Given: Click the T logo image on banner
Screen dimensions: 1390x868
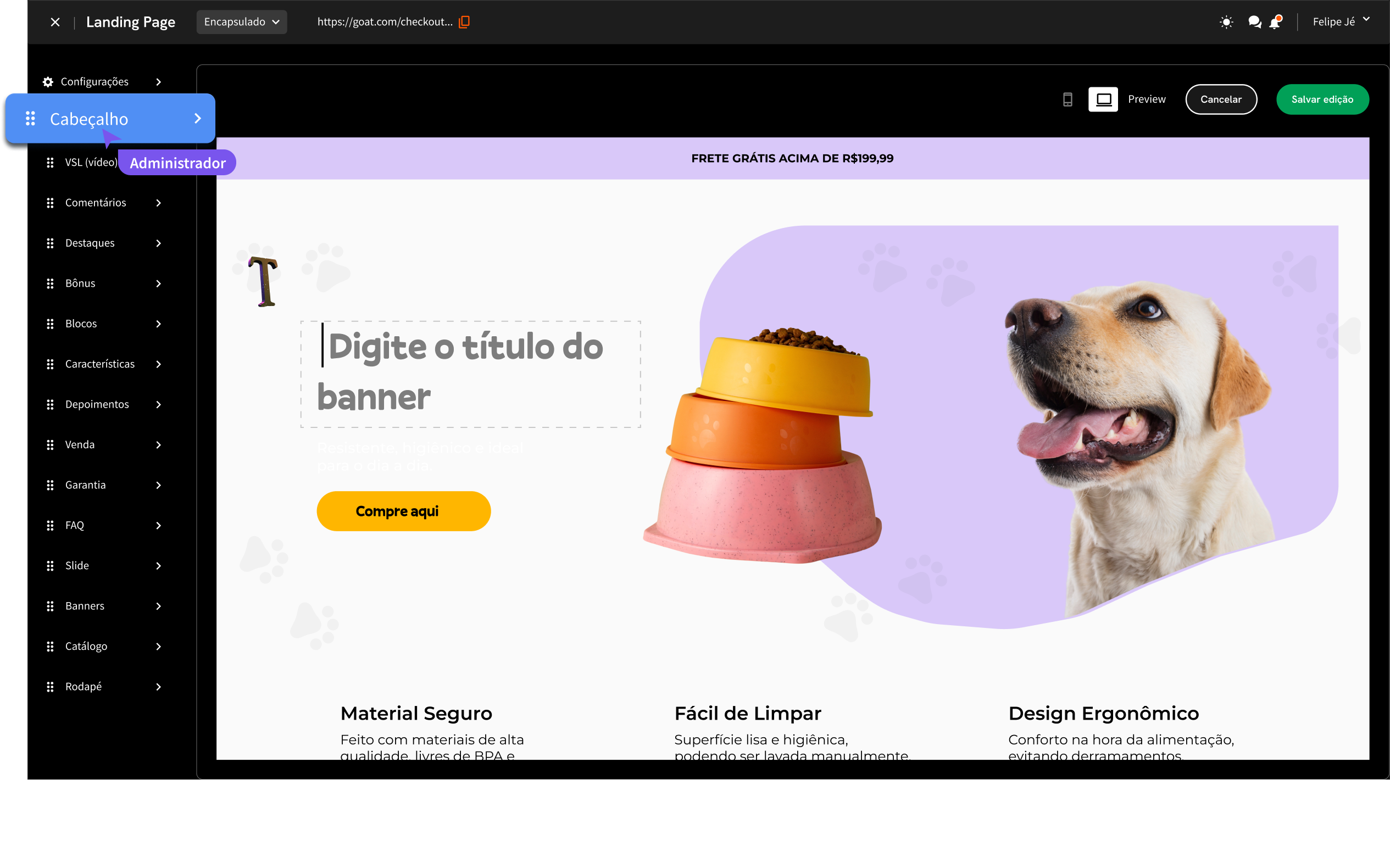Looking at the screenshot, I should click(263, 281).
